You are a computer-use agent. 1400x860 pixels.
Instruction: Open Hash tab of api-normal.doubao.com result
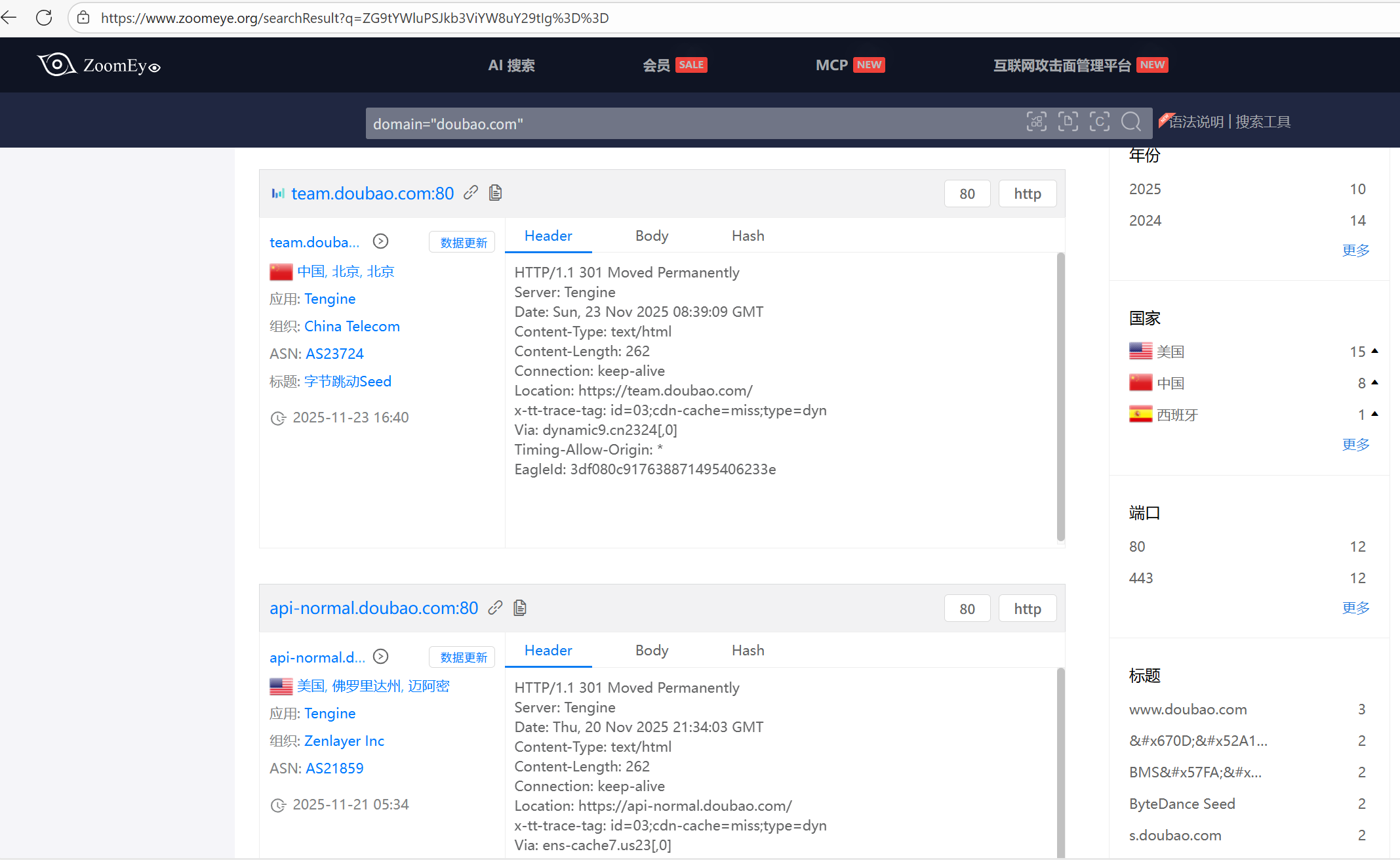pyautogui.click(x=748, y=651)
